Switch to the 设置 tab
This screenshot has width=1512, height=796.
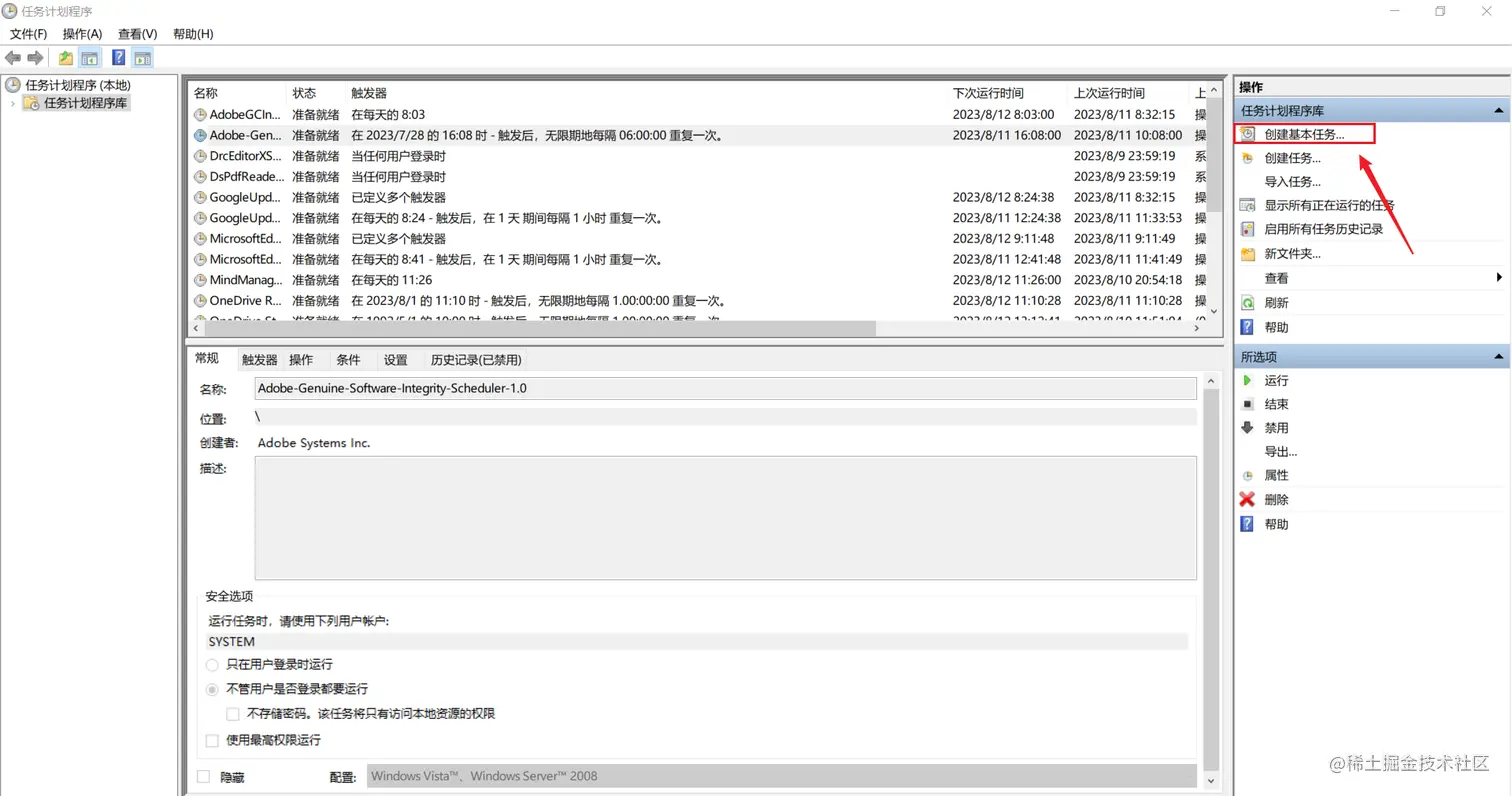396,360
